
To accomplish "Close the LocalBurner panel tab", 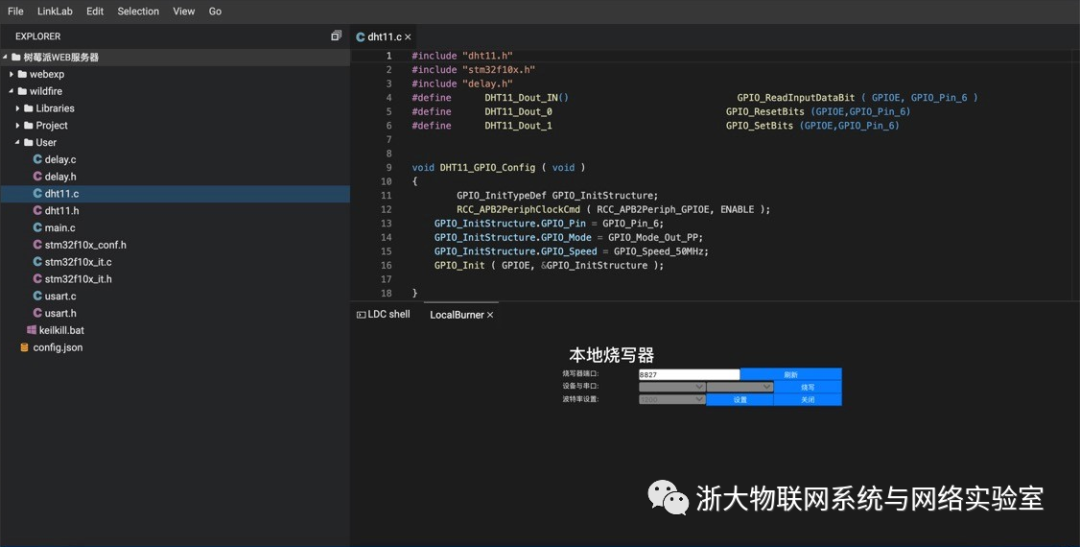I will click(x=490, y=315).
